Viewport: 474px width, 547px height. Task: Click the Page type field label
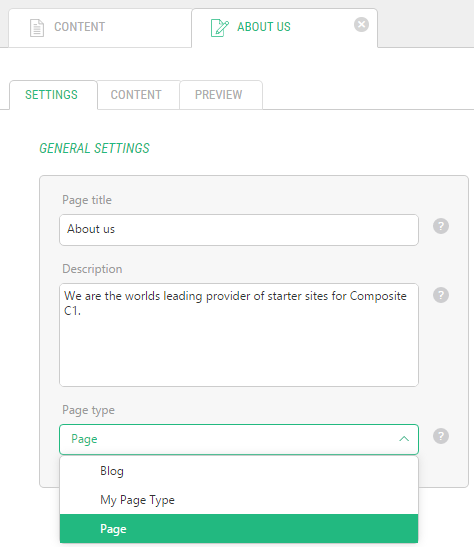(88, 410)
